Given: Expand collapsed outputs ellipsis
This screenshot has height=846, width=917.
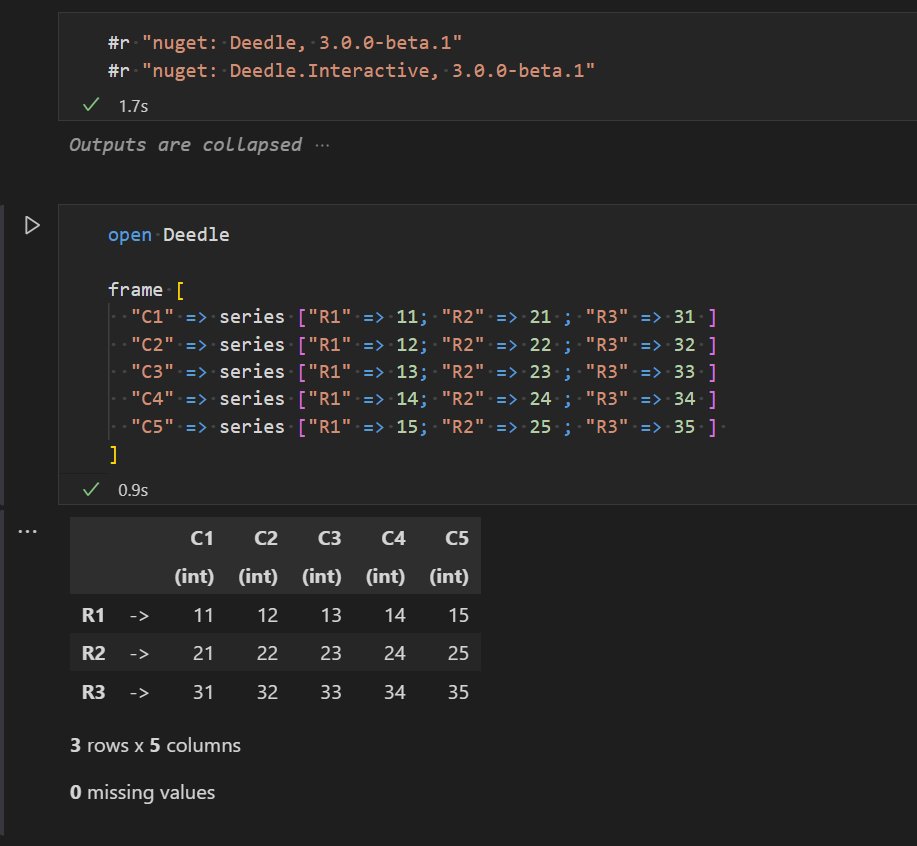Looking at the screenshot, I should pos(322,145).
